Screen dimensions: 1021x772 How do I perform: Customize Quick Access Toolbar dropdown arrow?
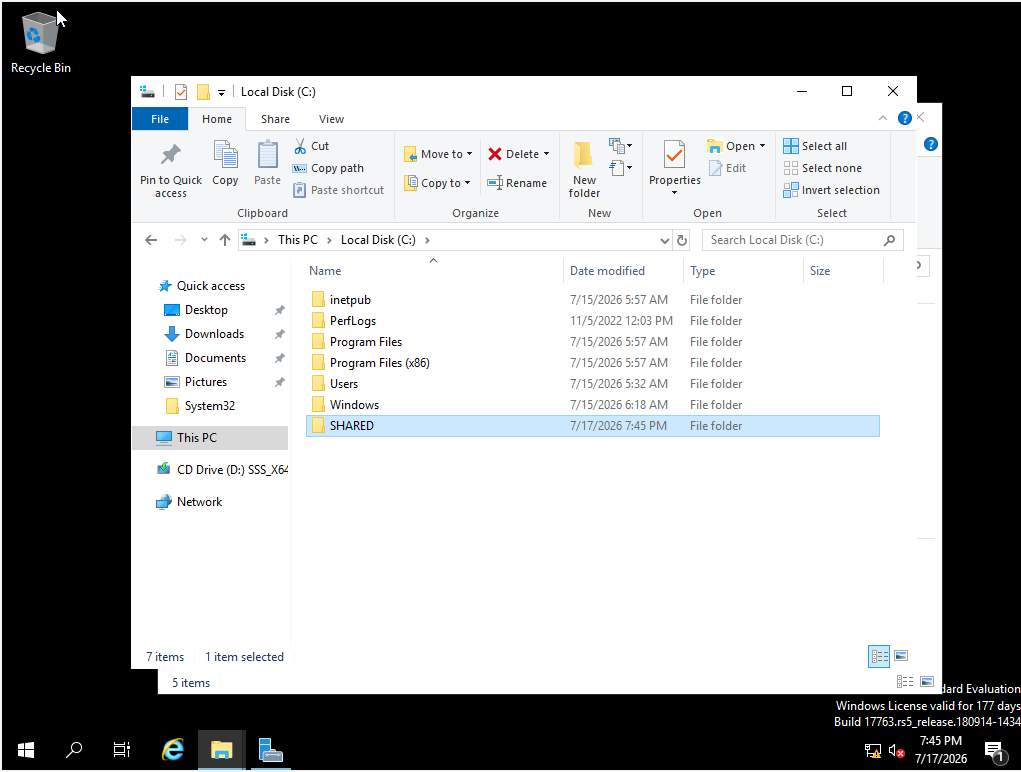[x=221, y=92]
